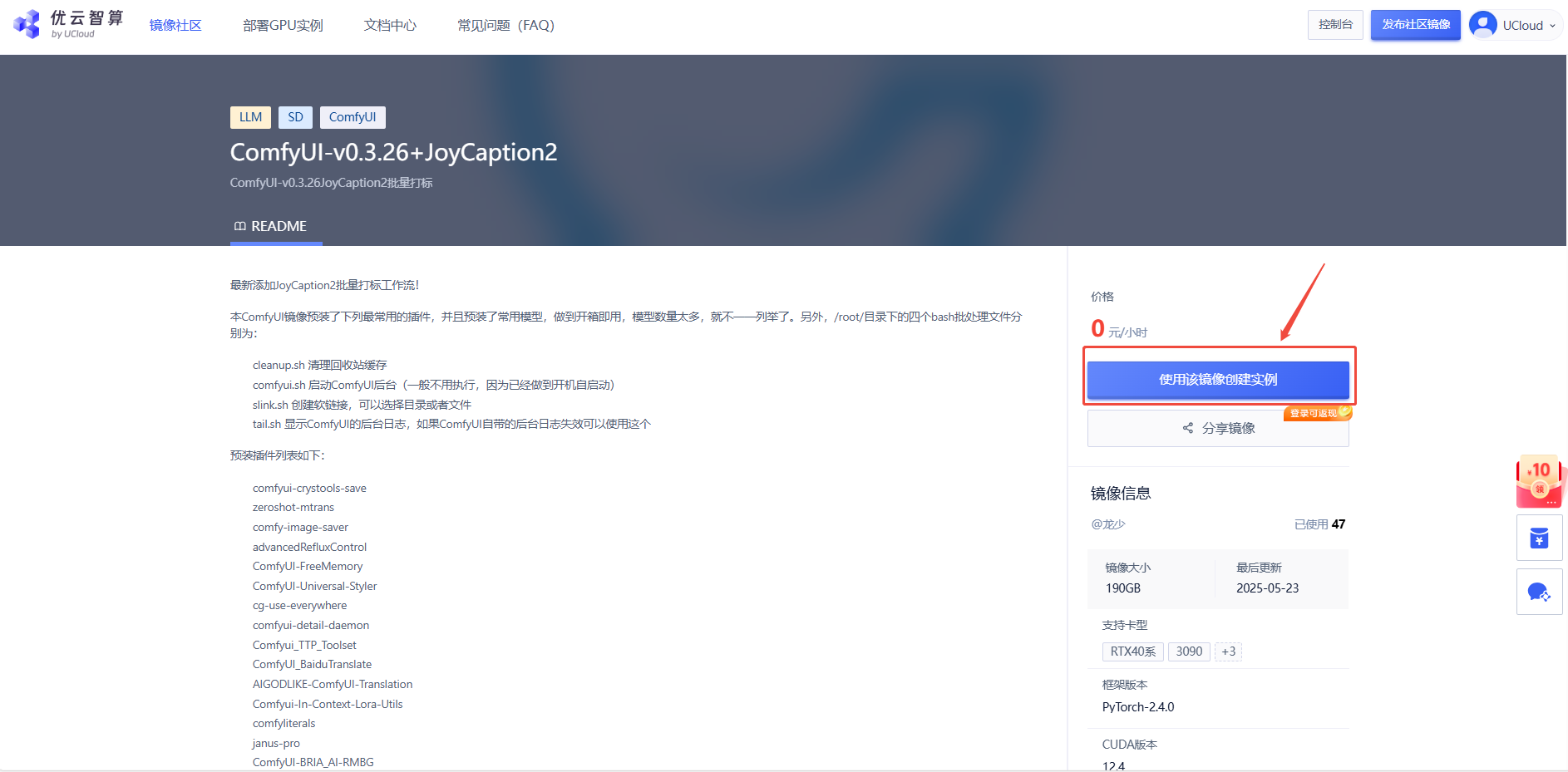The height and width of the screenshot is (772, 1568).
Task: Click the 发布社区镜像 button
Action: (1416, 25)
